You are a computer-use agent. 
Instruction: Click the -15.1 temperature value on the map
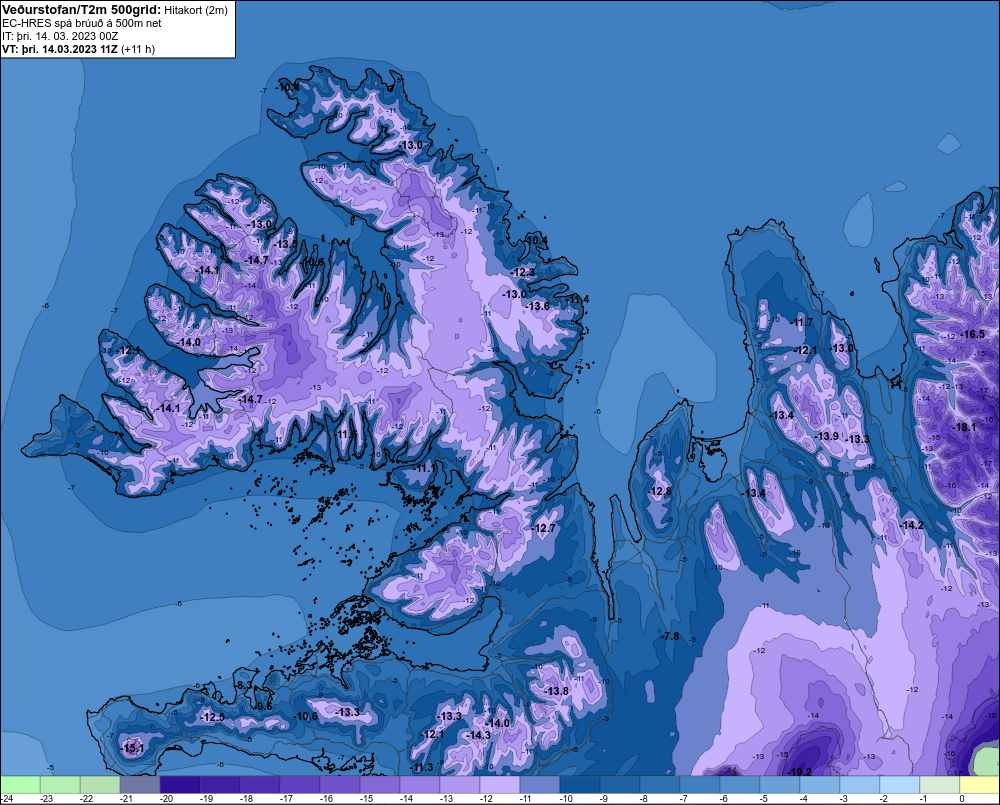click(x=132, y=748)
